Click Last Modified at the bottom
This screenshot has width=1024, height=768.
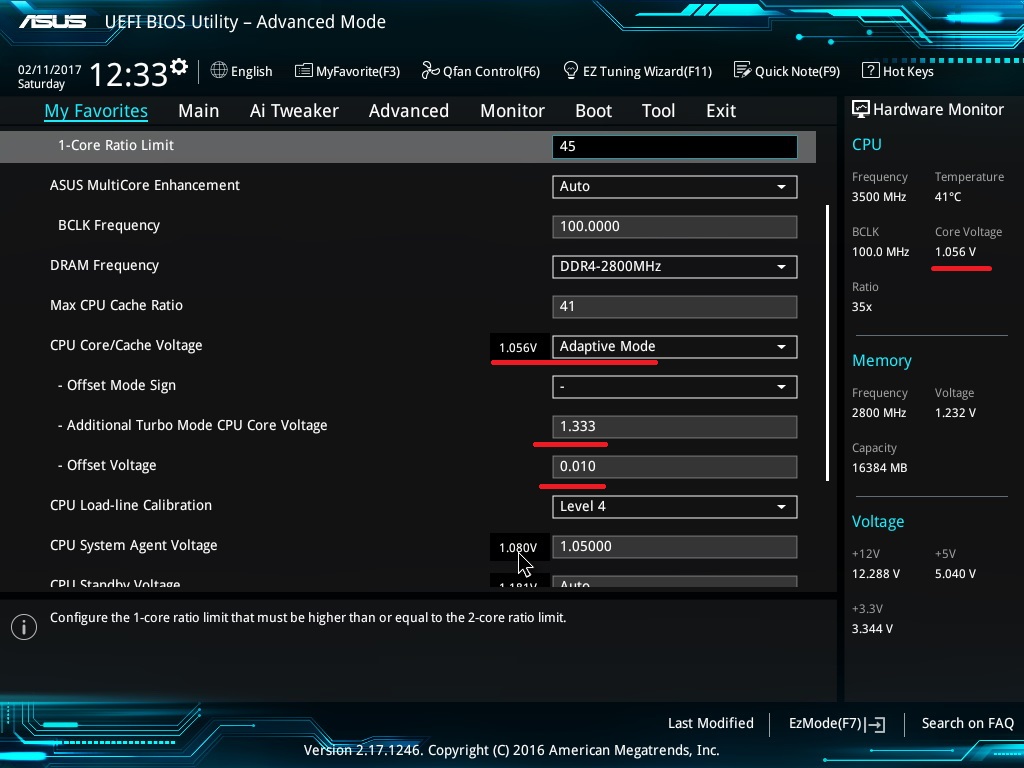711,723
